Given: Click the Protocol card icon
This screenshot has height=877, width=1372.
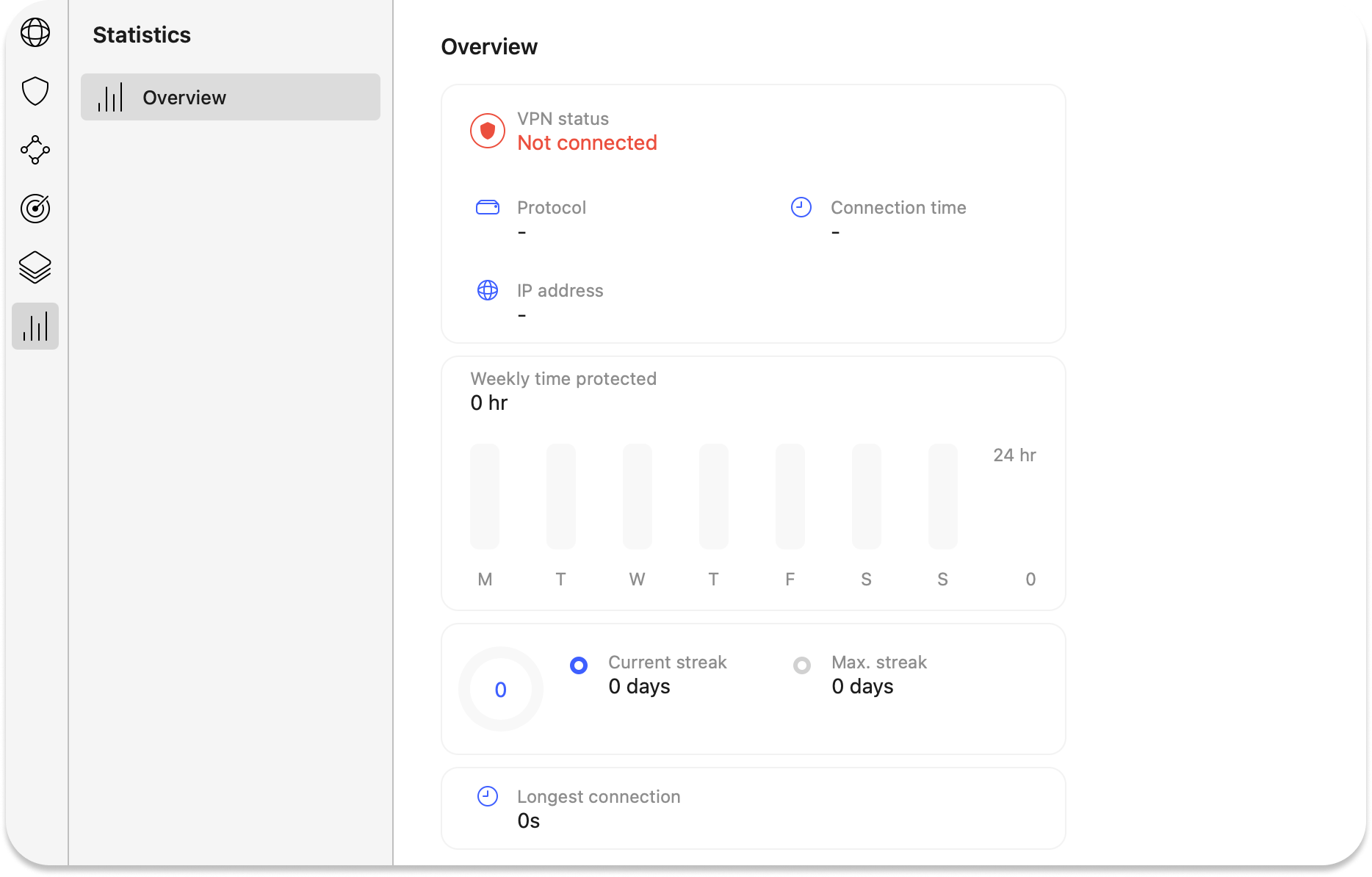Looking at the screenshot, I should tap(488, 208).
